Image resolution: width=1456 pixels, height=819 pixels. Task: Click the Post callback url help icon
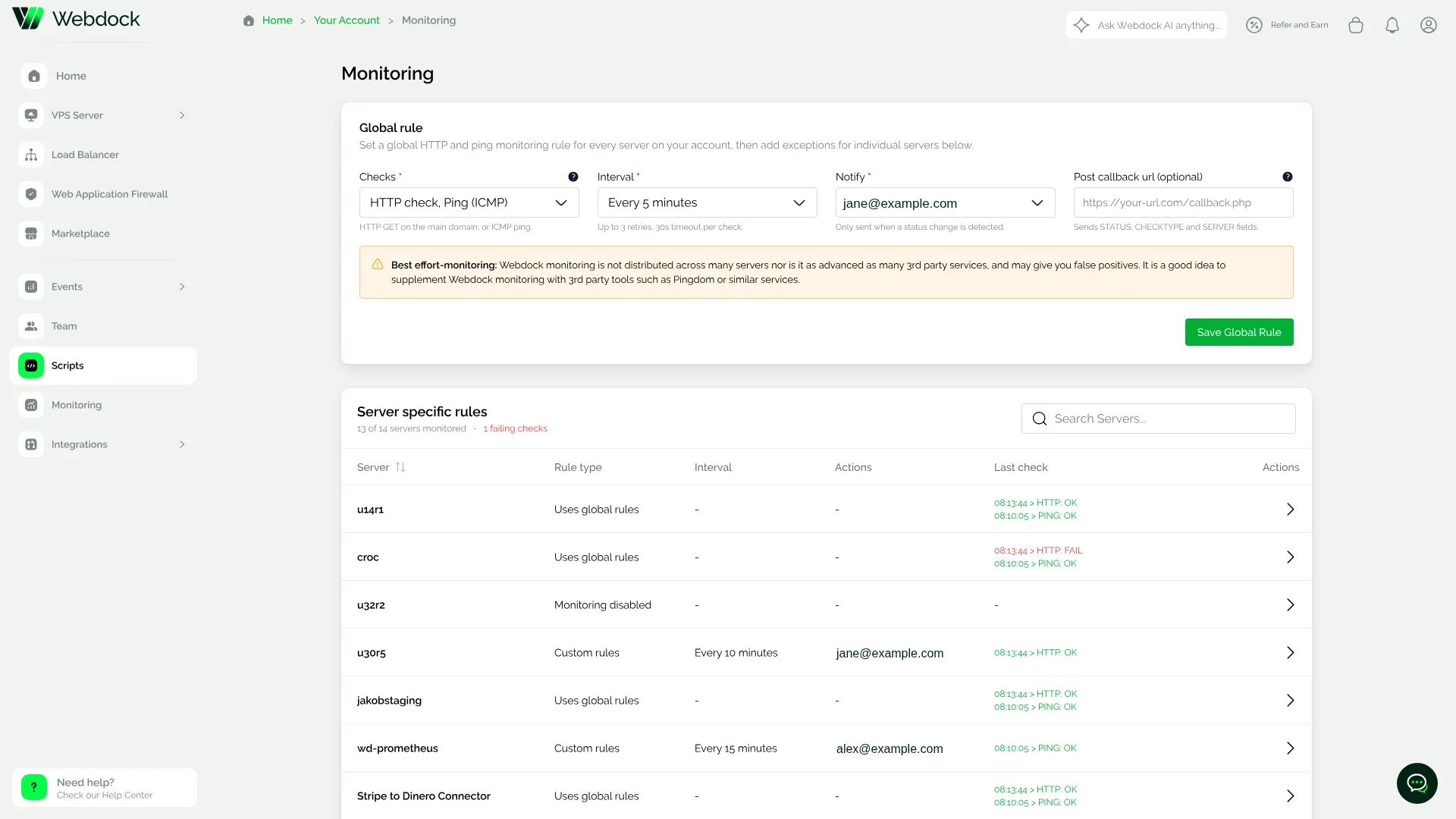pyautogui.click(x=1288, y=177)
